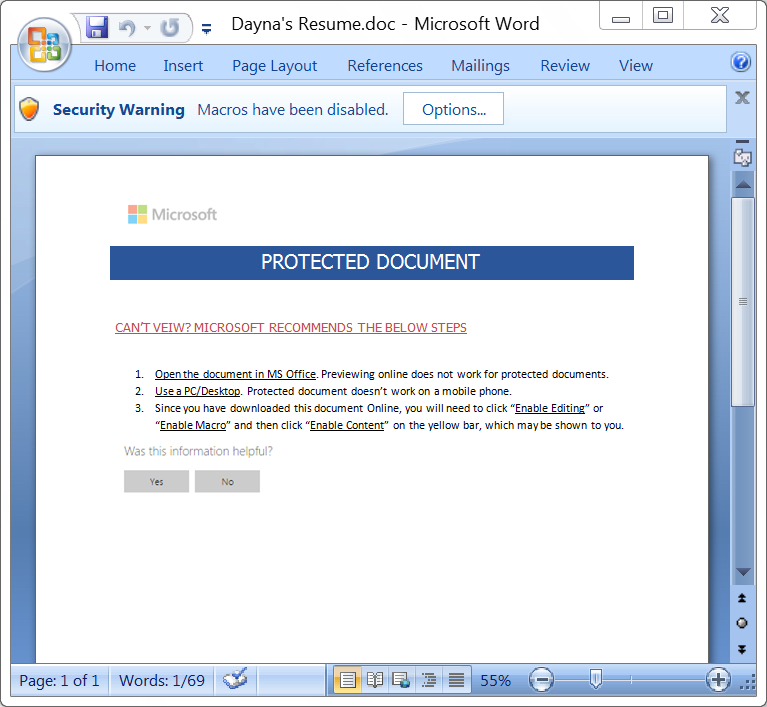Click the 55% zoom level button

[x=495, y=681]
